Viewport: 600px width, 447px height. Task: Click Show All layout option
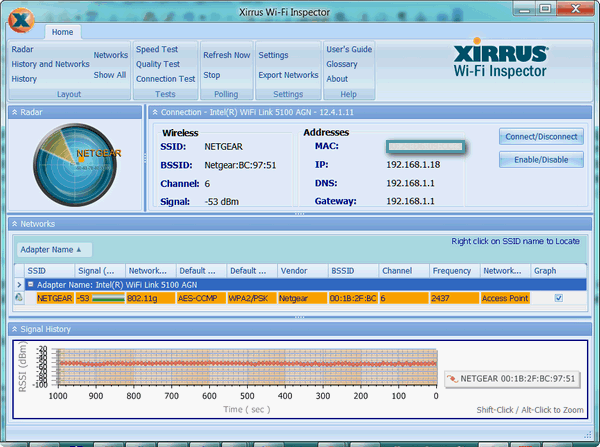pyautogui.click(x=110, y=75)
